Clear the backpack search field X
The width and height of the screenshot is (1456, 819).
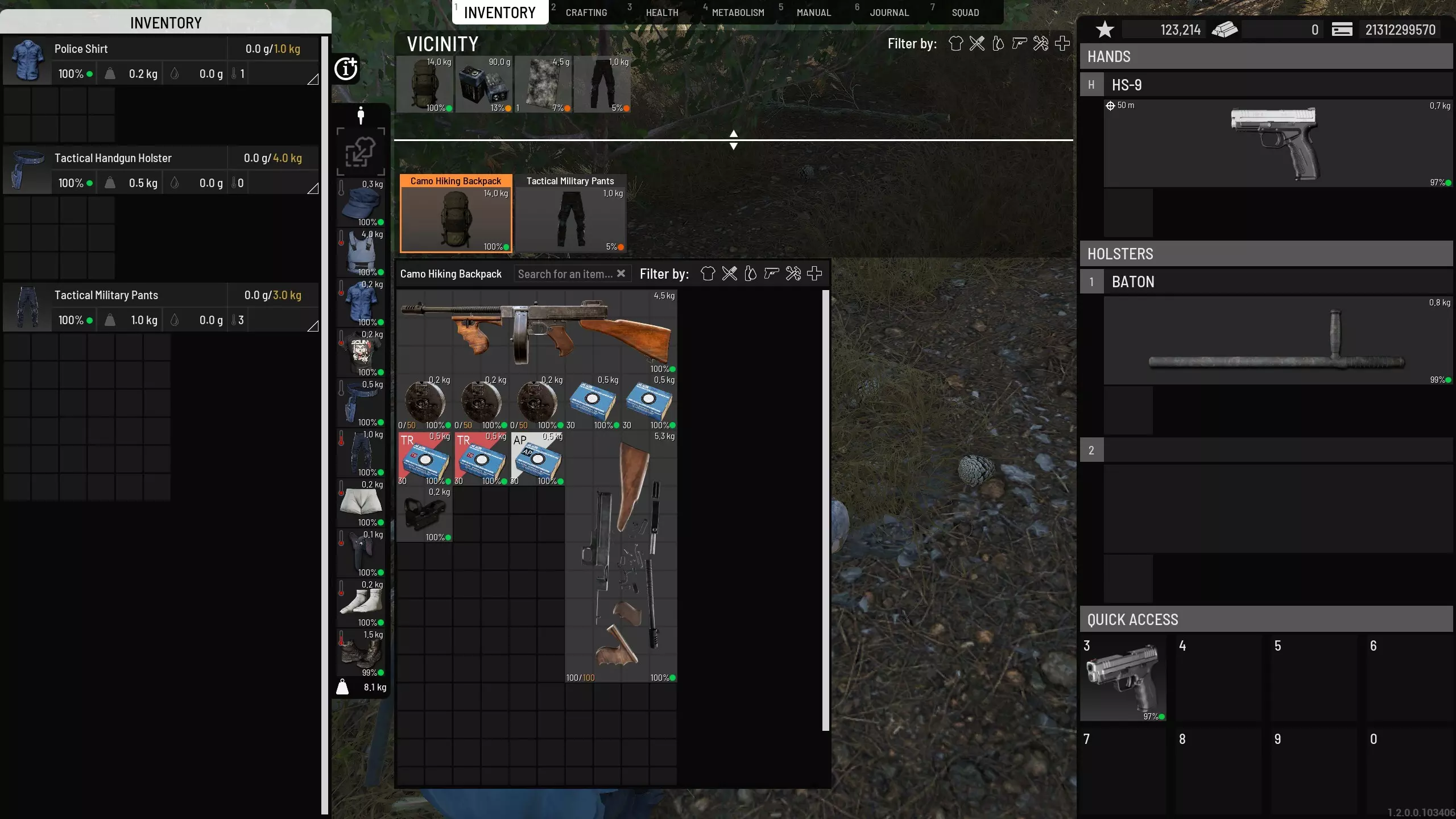(x=621, y=274)
